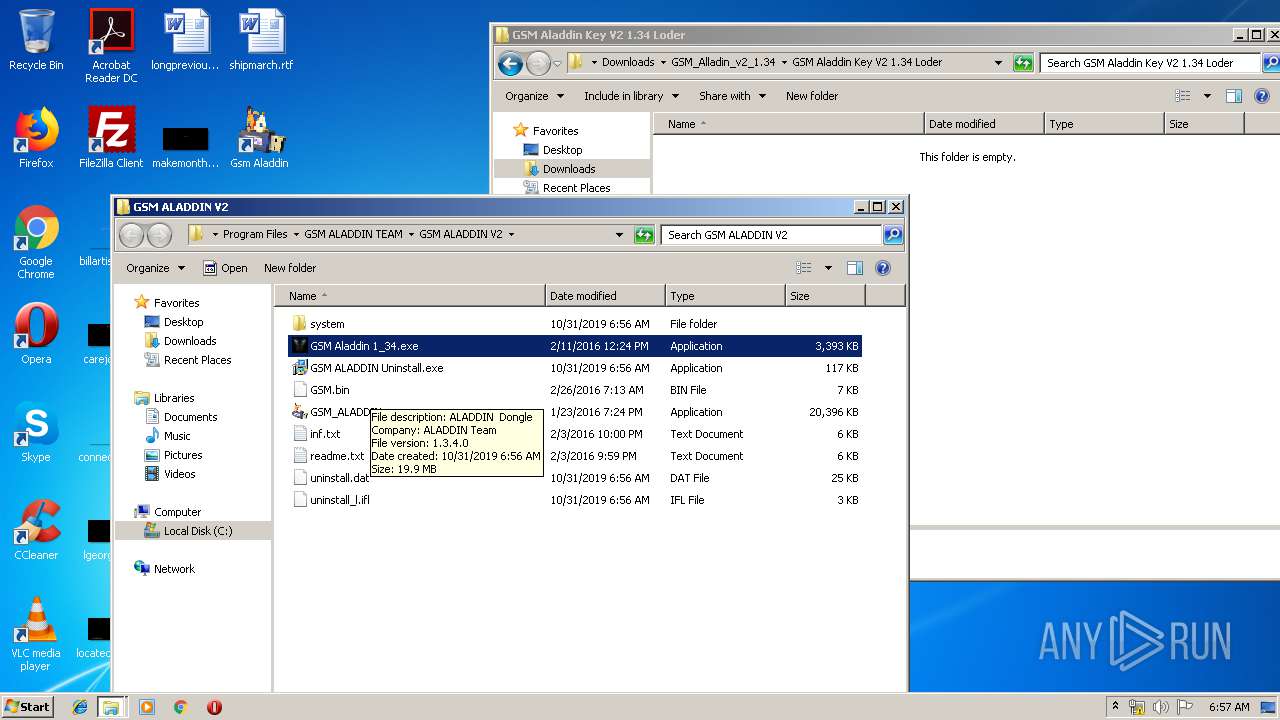Click Back button in Loder window
1280x720 pixels.
510,64
